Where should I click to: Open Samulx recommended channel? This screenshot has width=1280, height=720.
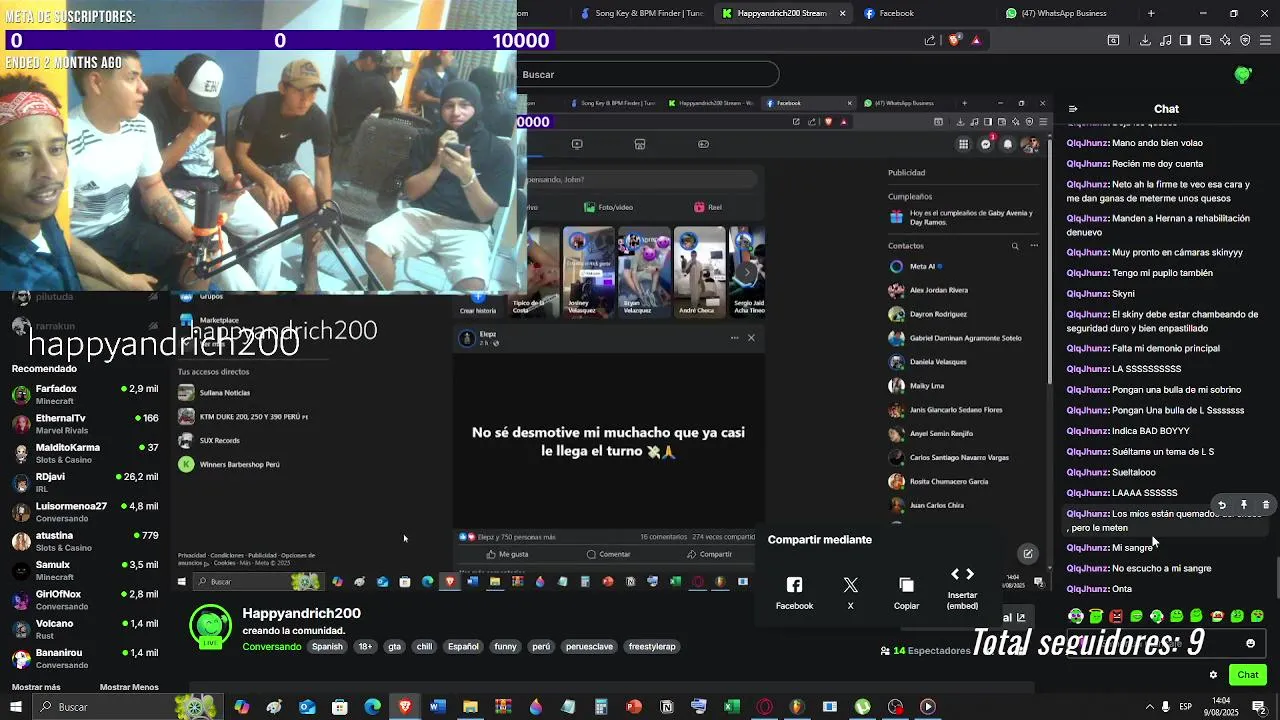tap(85, 571)
